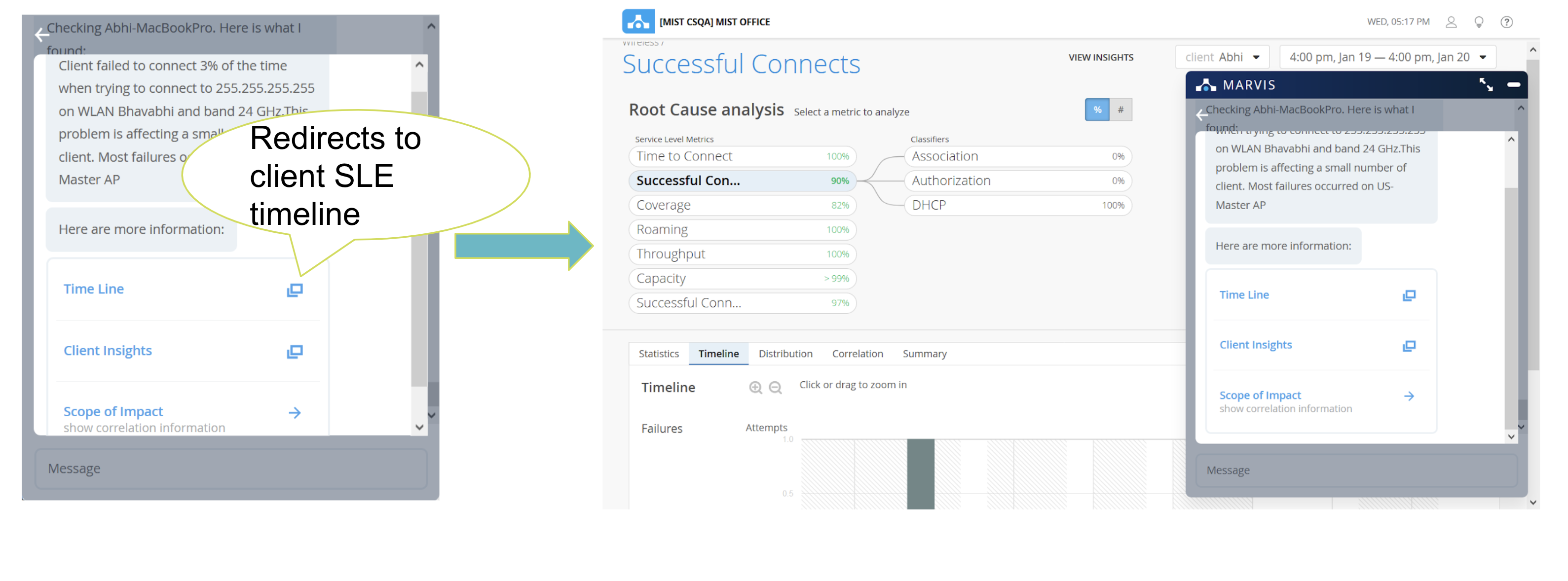Click the timeline zoom in magnifier
This screenshot has height=581, width=1568.
click(x=755, y=388)
